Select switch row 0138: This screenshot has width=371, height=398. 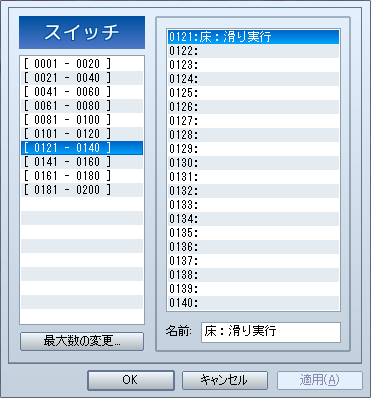point(253,275)
